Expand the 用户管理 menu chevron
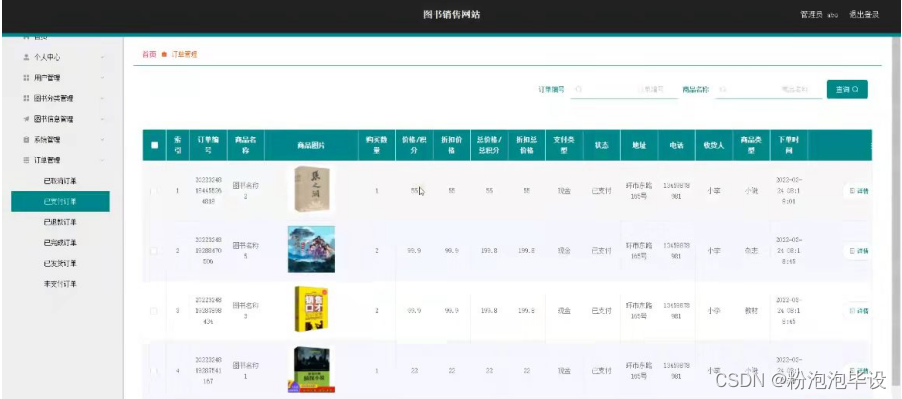The image size is (902, 399). click(102, 78)
